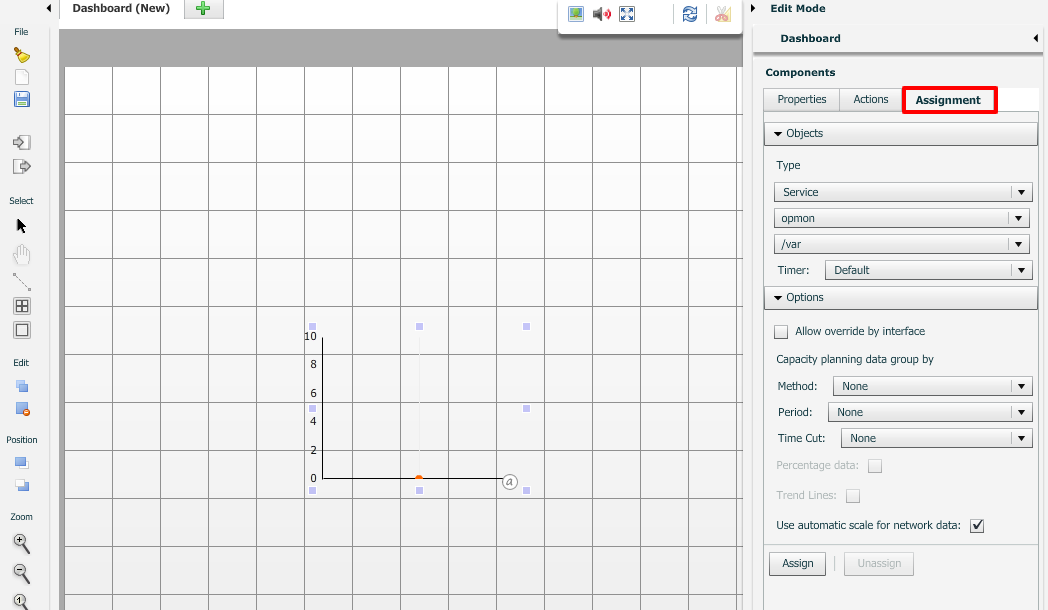
Task: Open the Service type dropdown
Action: pos(901,192)
